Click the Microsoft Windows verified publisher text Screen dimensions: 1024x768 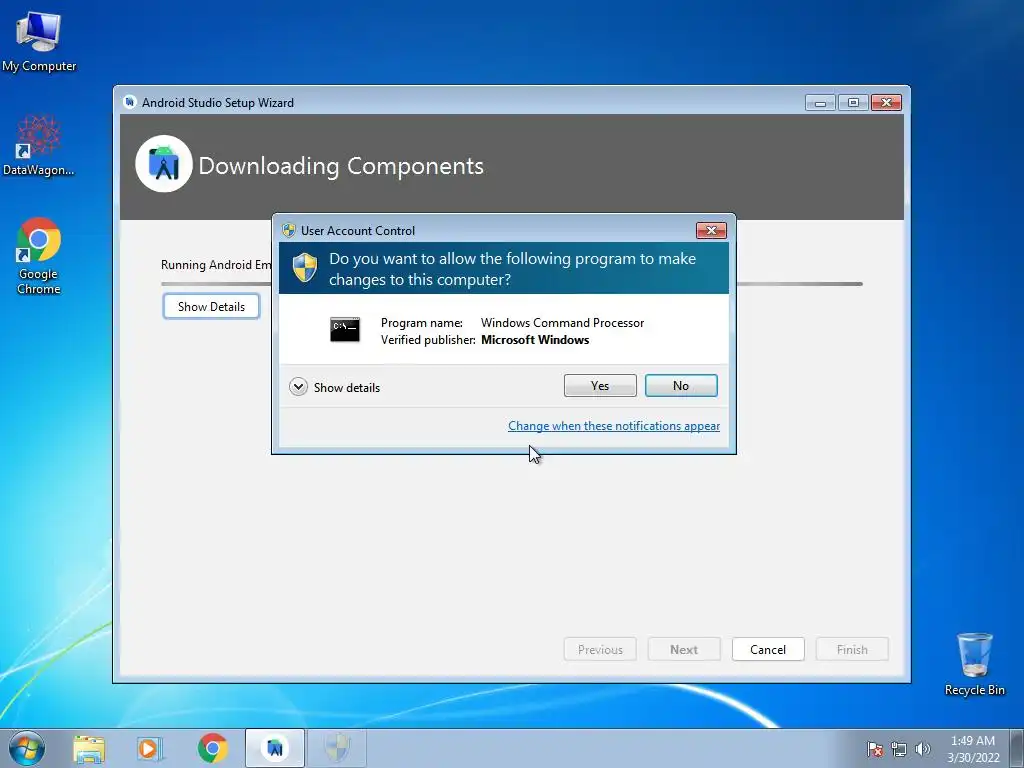pos(535,340)
